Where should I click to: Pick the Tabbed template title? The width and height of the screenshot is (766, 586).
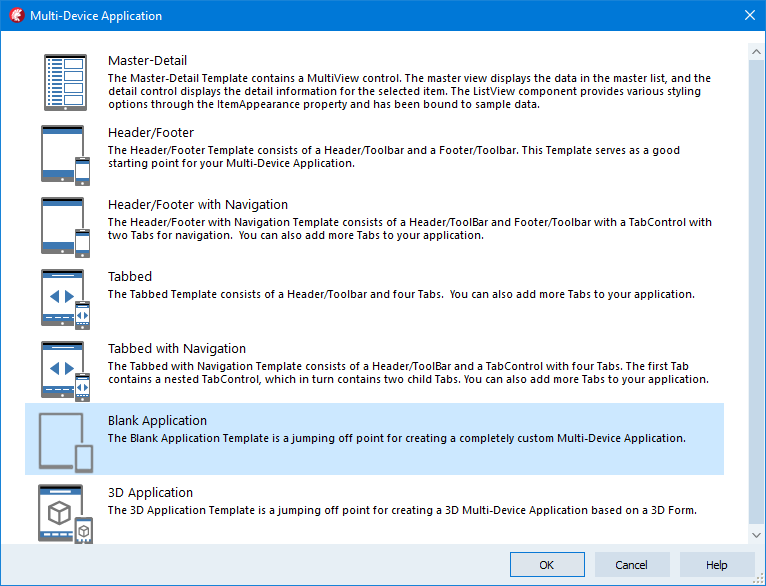coord(130,276)
